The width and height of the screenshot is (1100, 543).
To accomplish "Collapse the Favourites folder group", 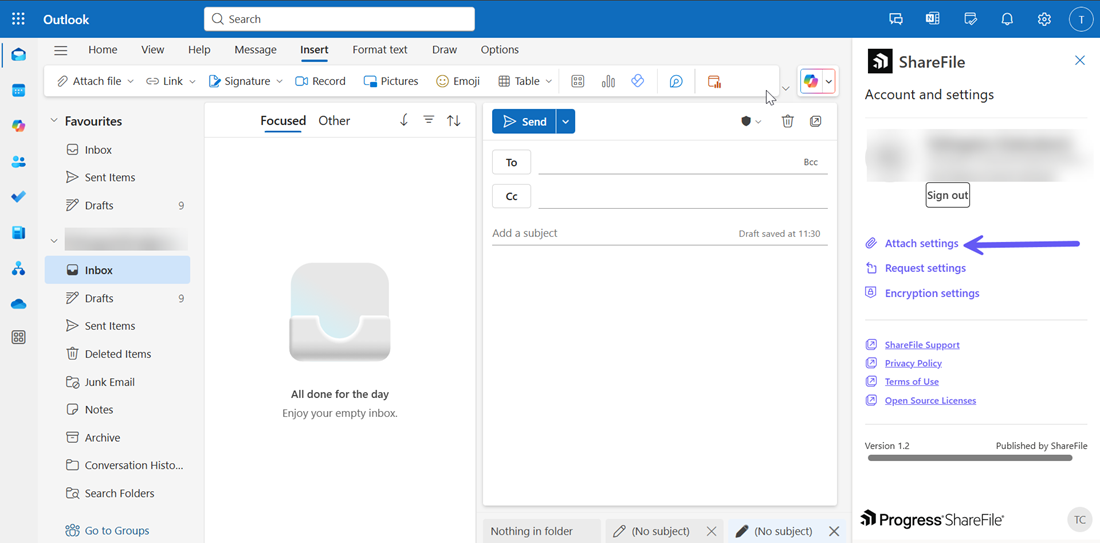I will pos(54,121).
